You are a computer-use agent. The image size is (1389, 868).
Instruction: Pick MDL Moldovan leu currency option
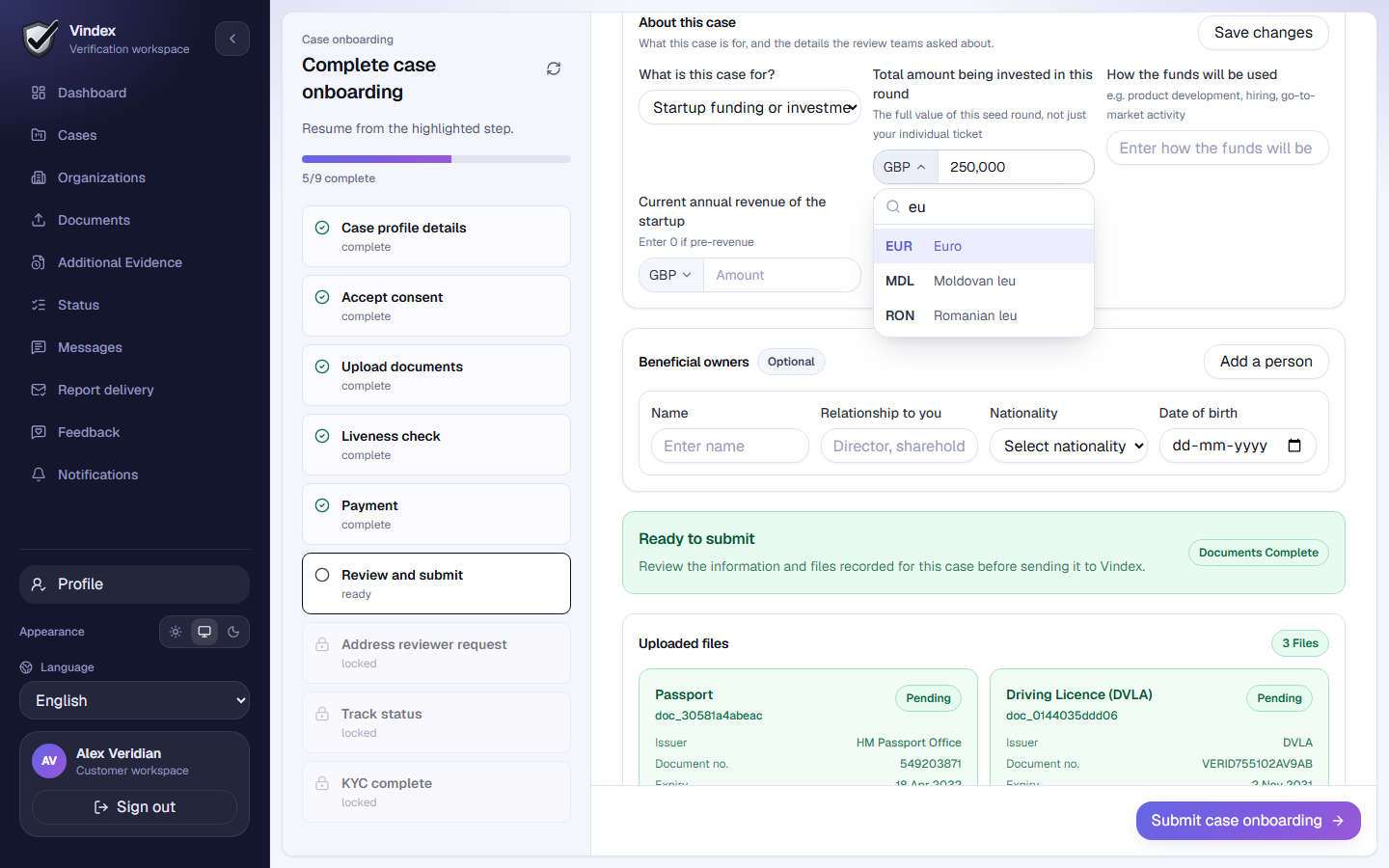pos(984,281)
